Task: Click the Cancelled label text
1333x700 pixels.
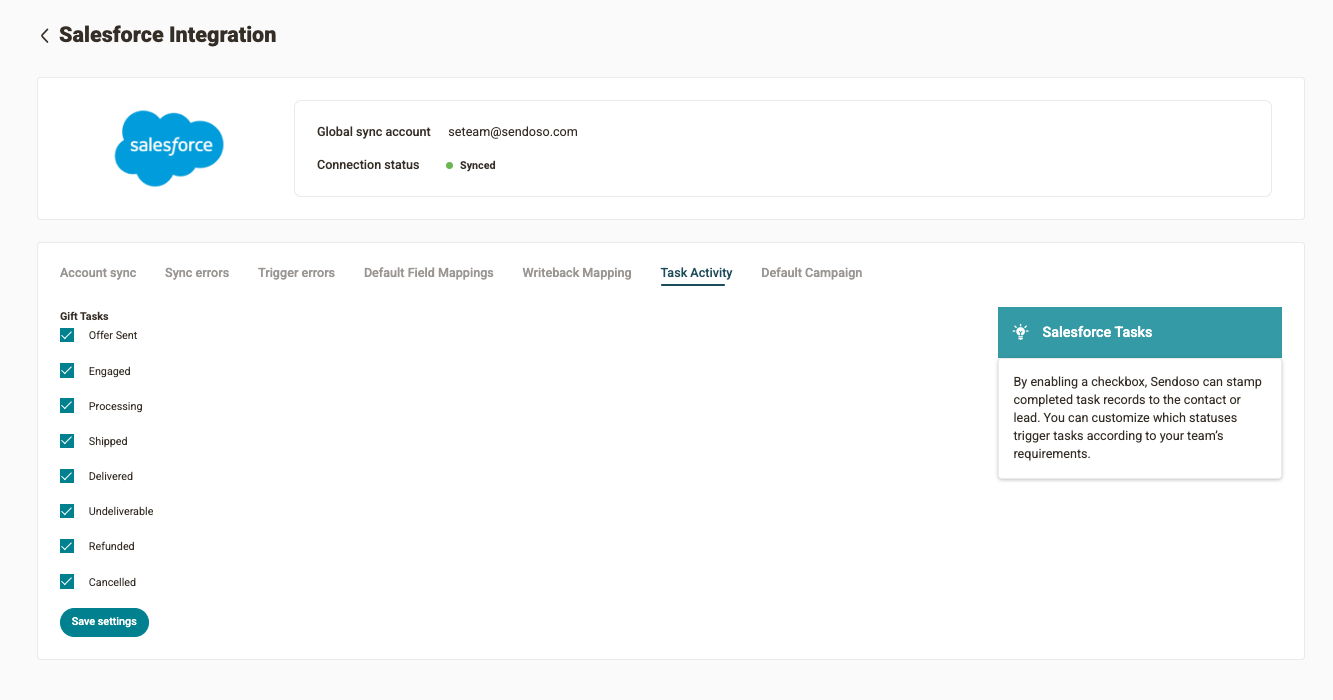Action: 112,582
